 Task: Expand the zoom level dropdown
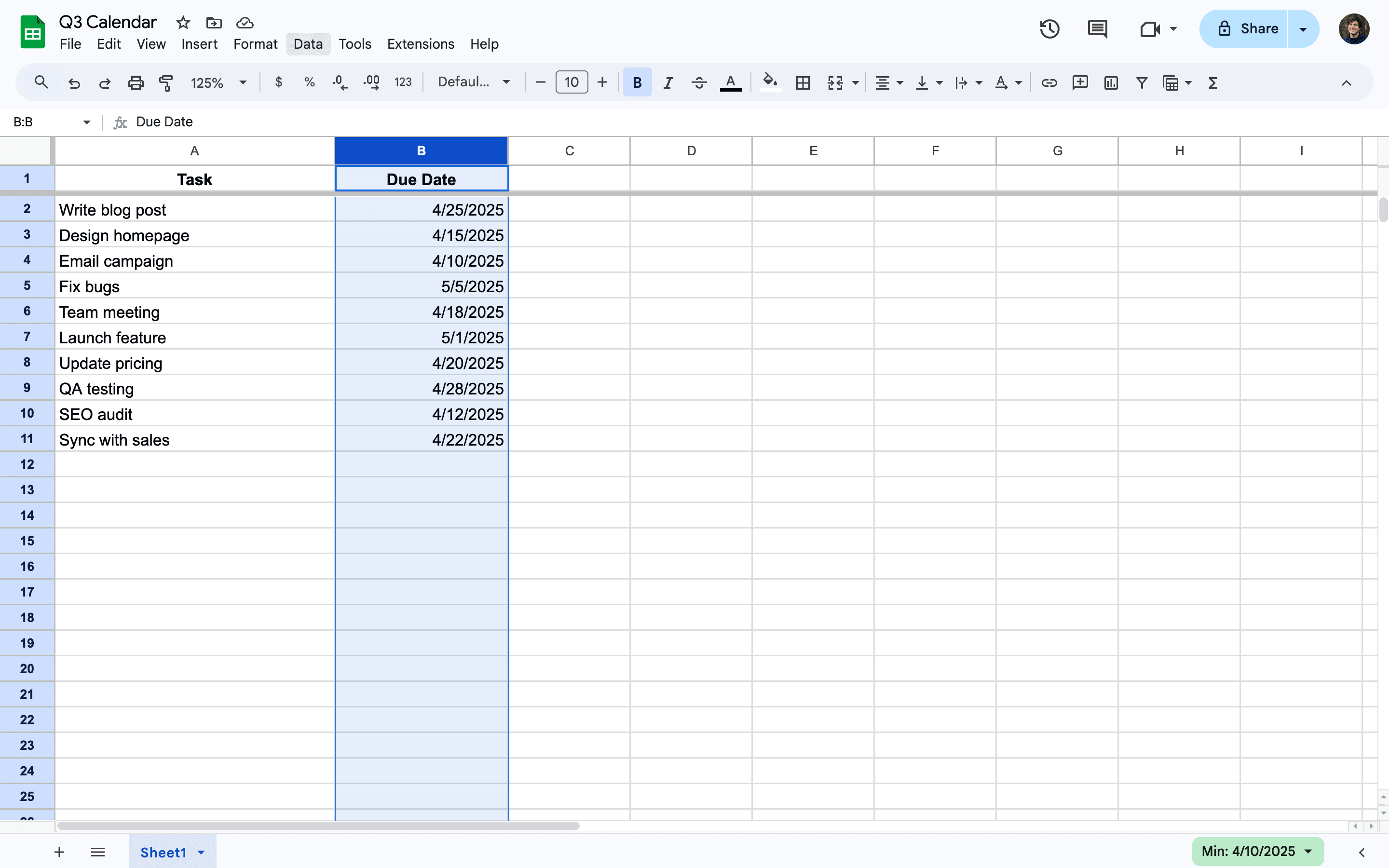pyautogui.click(x=243, y=82)
